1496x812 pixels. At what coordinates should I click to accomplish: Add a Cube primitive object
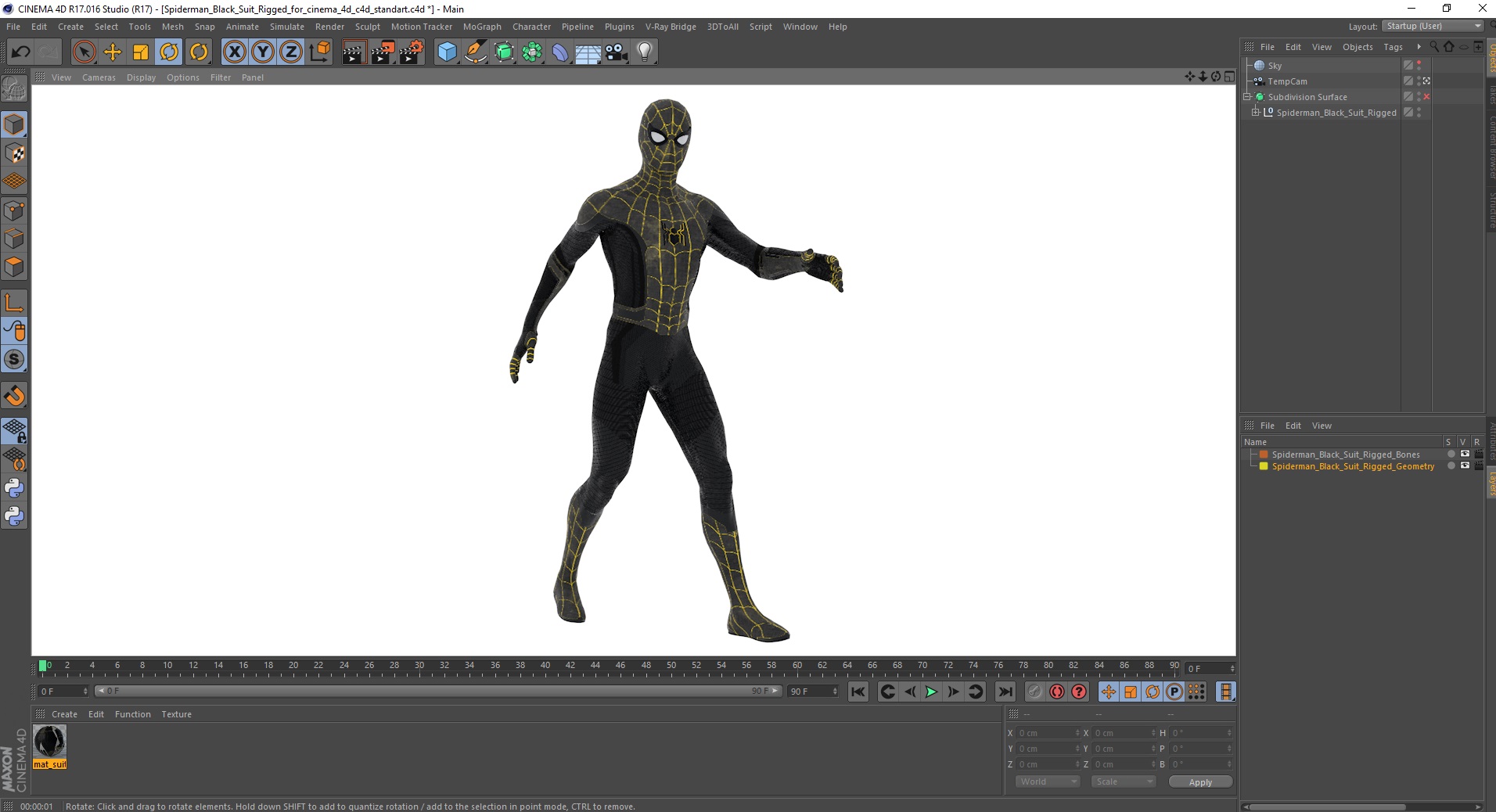coord(447,52)
